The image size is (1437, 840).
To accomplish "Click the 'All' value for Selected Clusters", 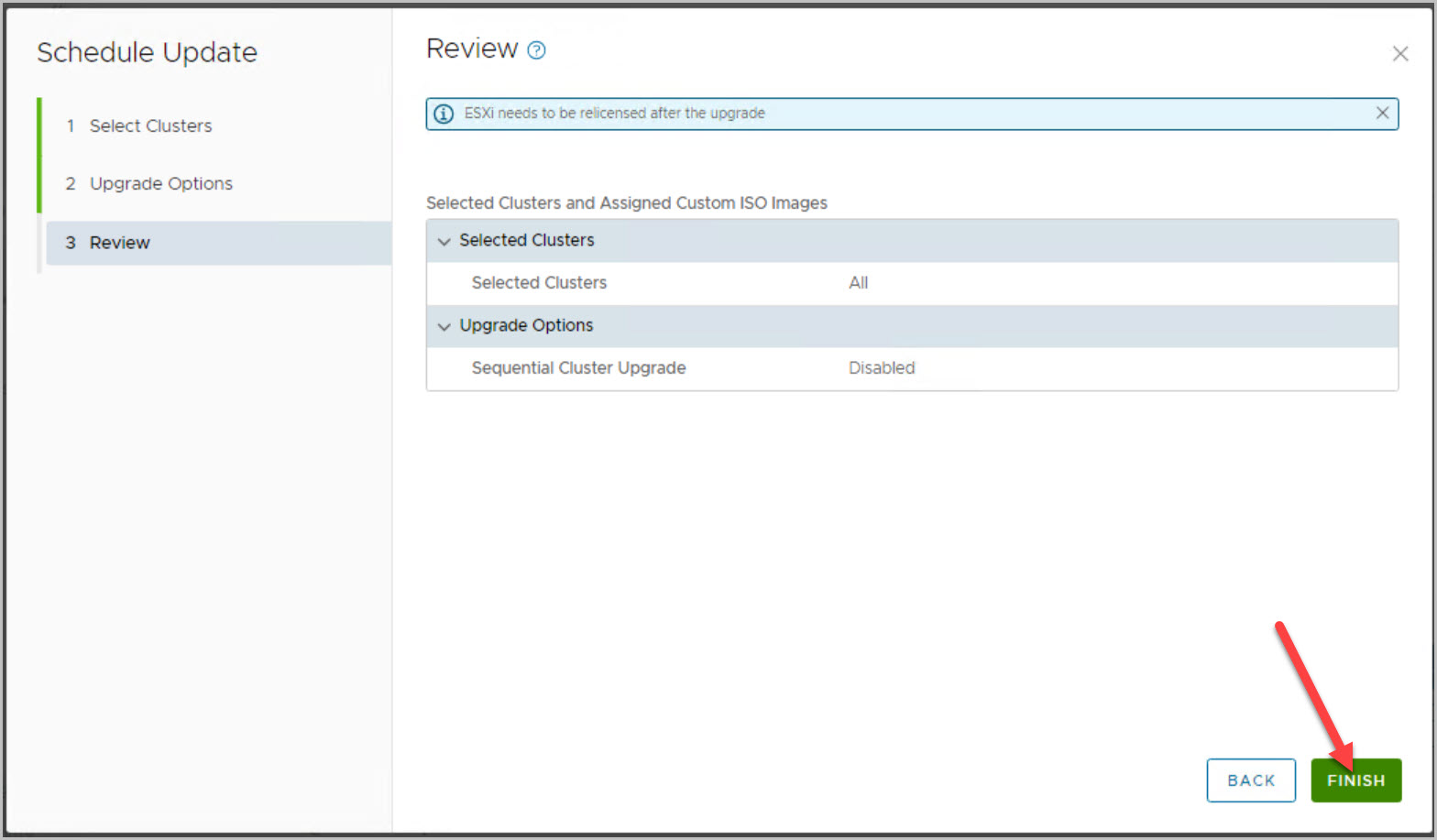I will 858,283.
